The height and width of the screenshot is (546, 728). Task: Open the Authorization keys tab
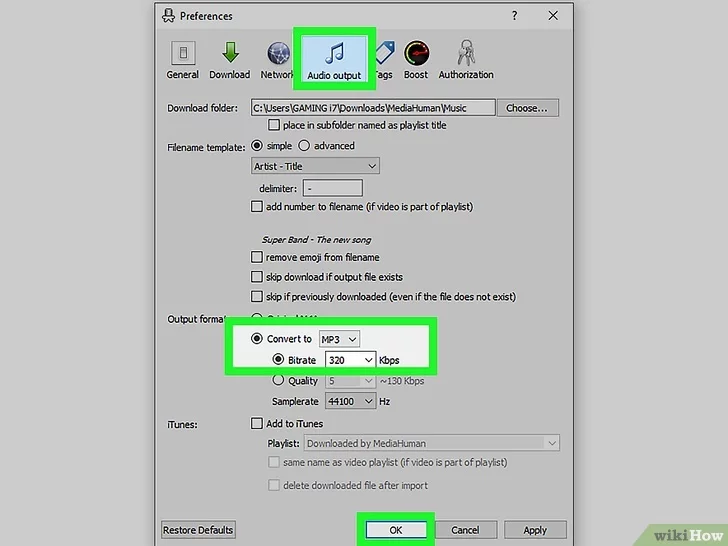coord(466,60)
